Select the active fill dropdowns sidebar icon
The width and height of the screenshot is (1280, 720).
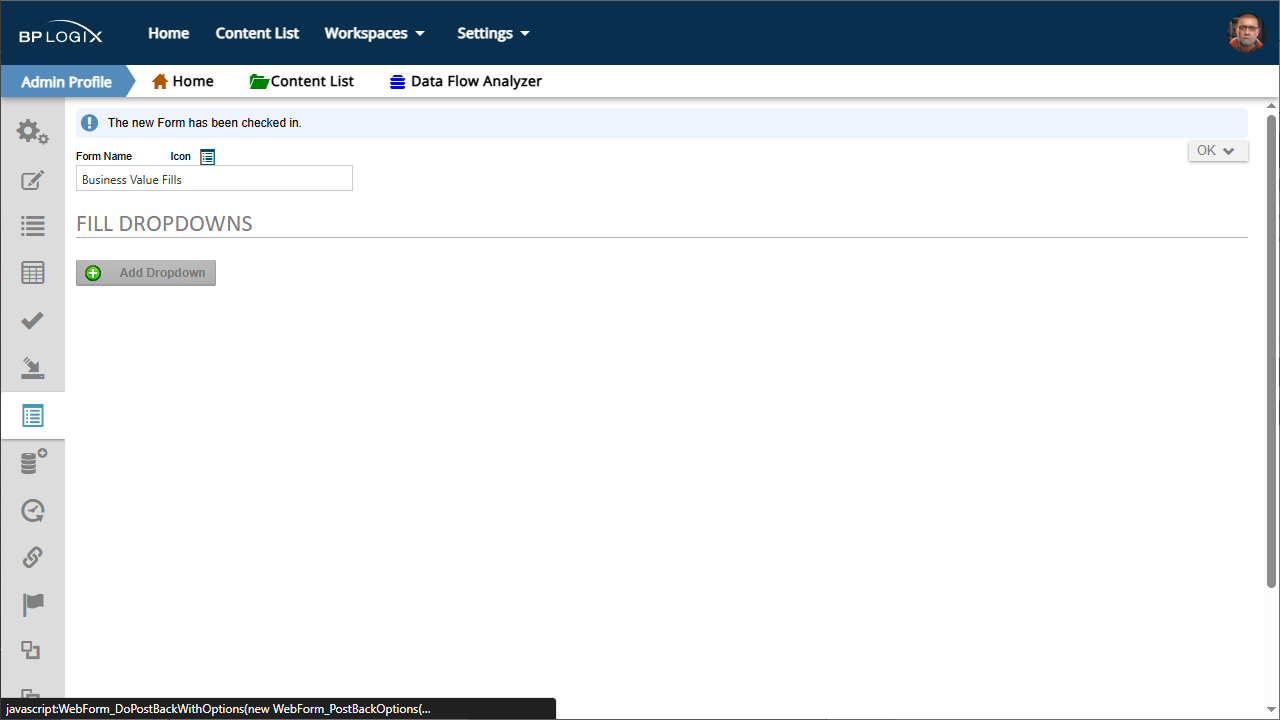tap(32, 416)
